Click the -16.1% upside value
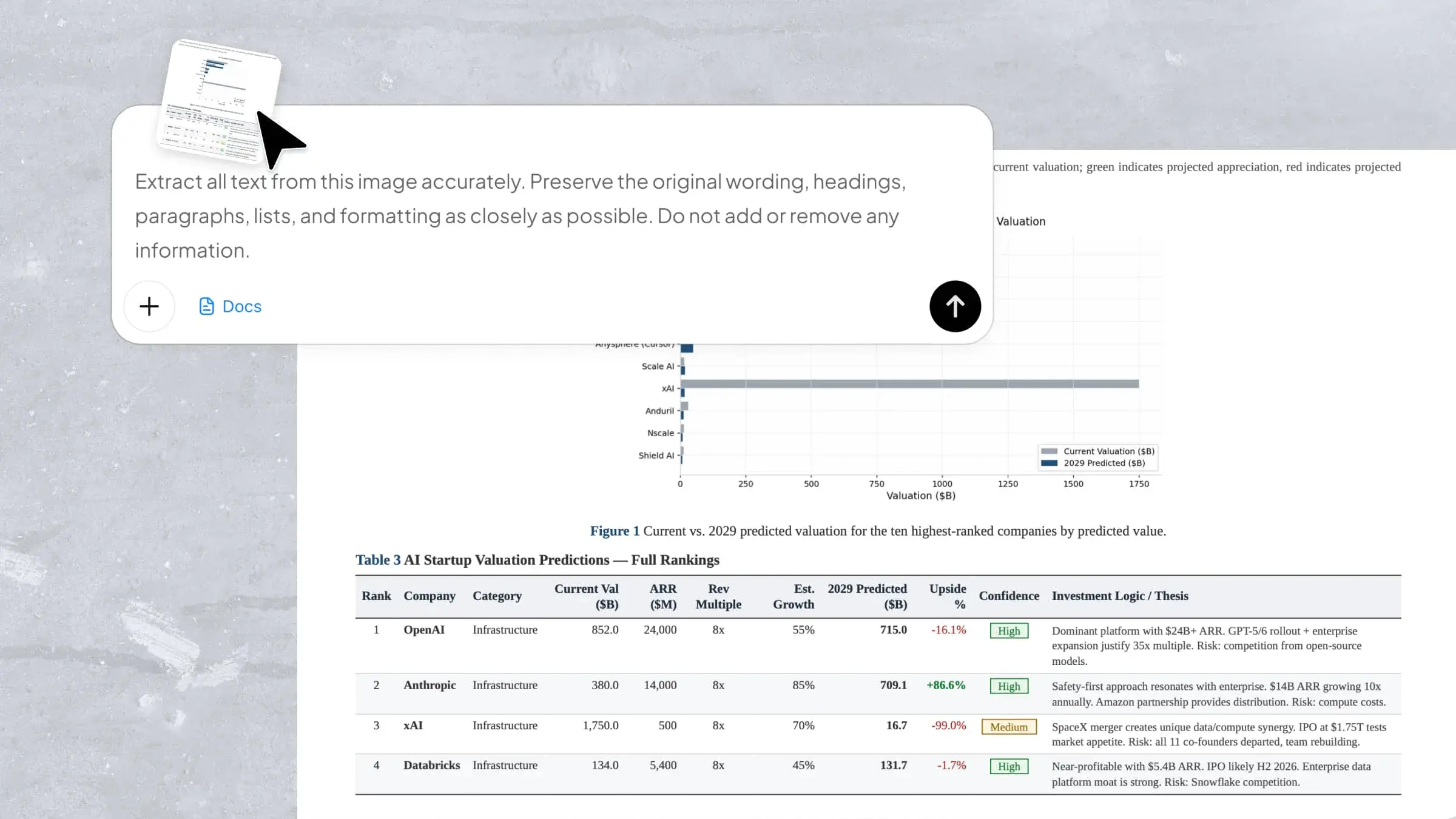The height and width of the screenshot is (819, 1456). pos(948,630)
